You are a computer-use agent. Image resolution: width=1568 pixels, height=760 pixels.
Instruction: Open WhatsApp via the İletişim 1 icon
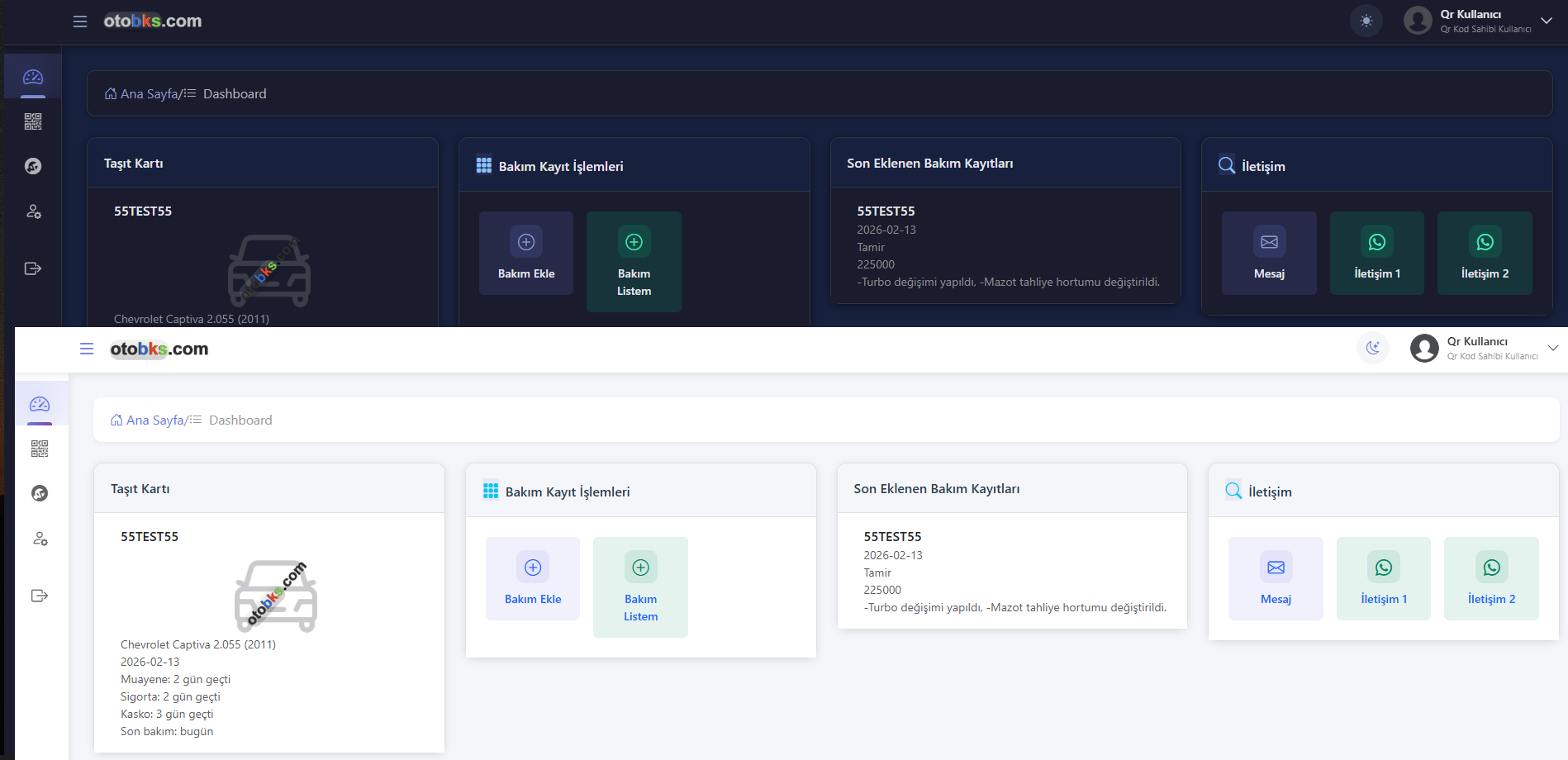click(x=1383, y=568)
